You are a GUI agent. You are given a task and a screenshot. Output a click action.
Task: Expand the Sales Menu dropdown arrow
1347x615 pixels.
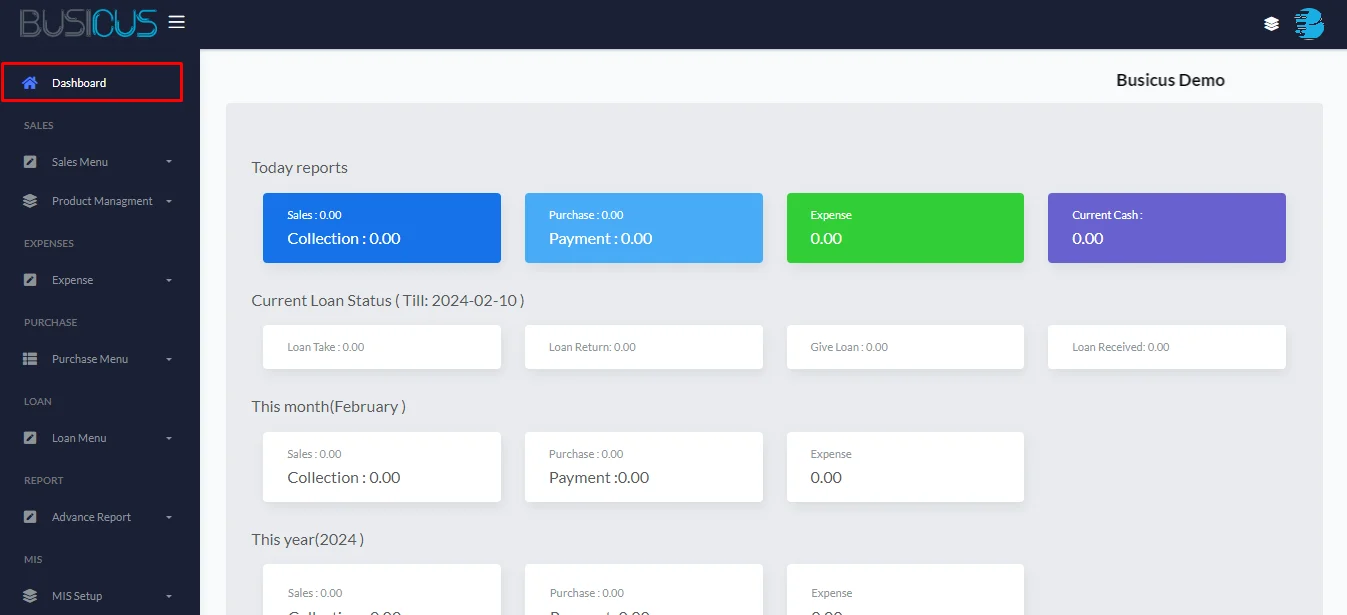click(x=169, y=162)
